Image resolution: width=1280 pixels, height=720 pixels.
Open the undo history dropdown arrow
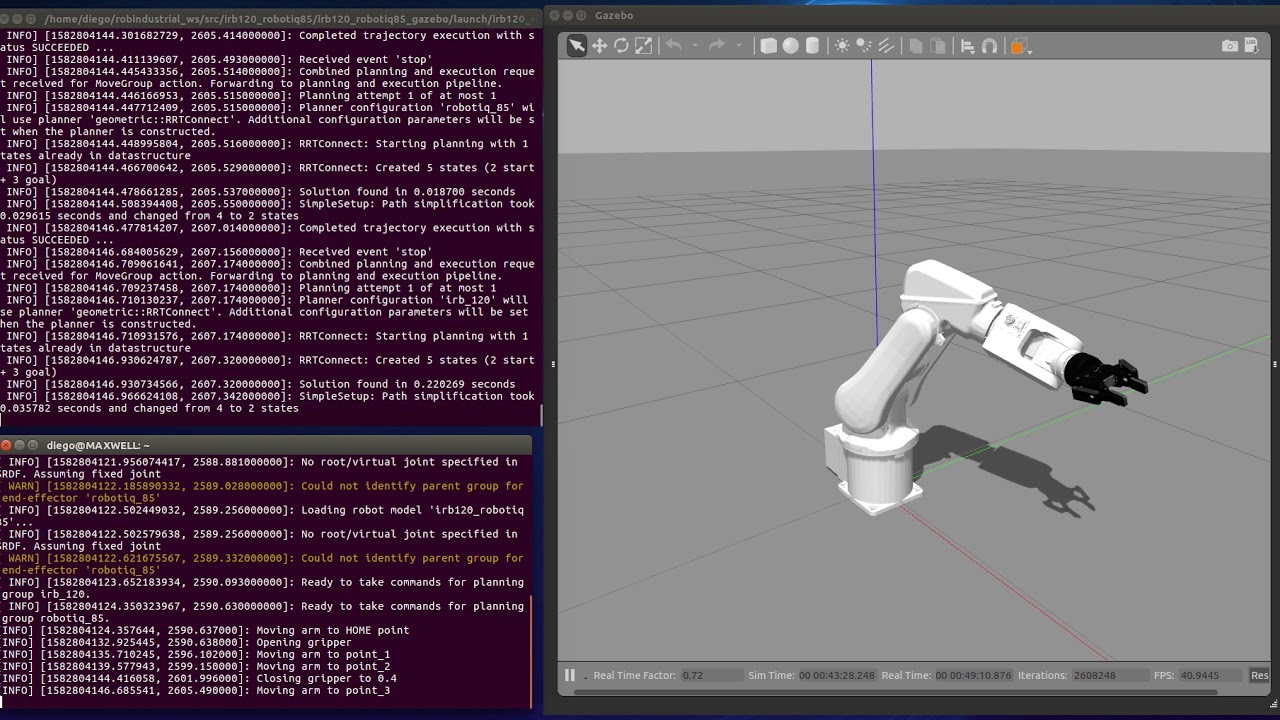point(695,46)
